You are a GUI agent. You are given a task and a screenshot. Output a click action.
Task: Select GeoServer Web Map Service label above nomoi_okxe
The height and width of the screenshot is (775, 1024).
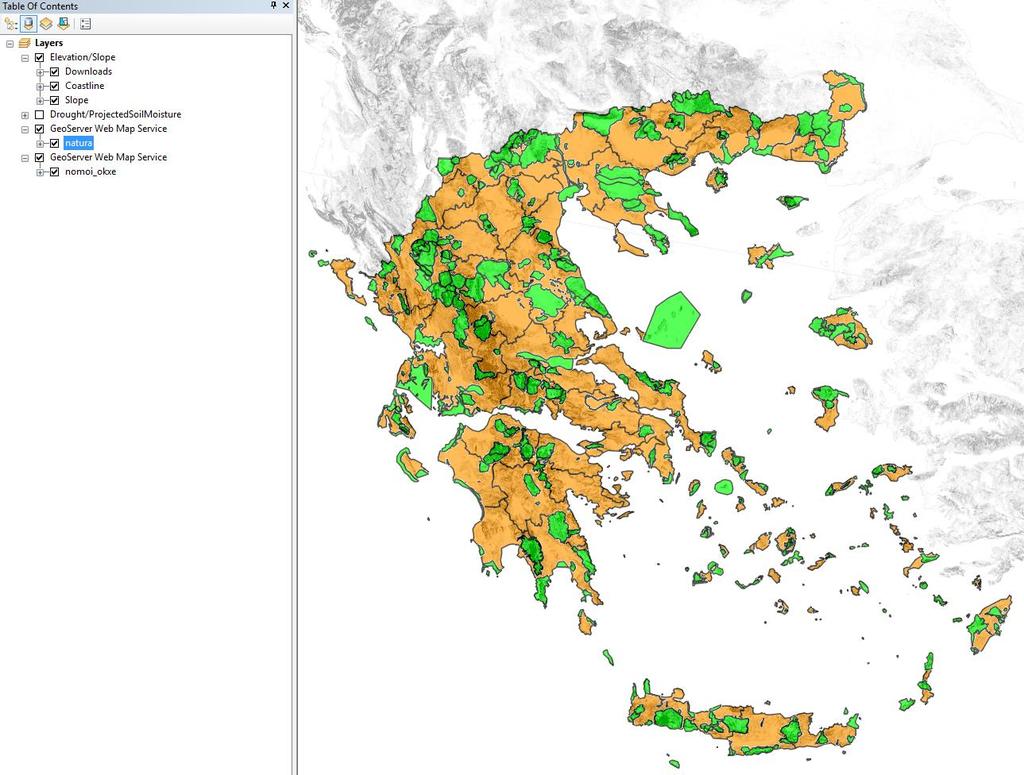[108, 157]
